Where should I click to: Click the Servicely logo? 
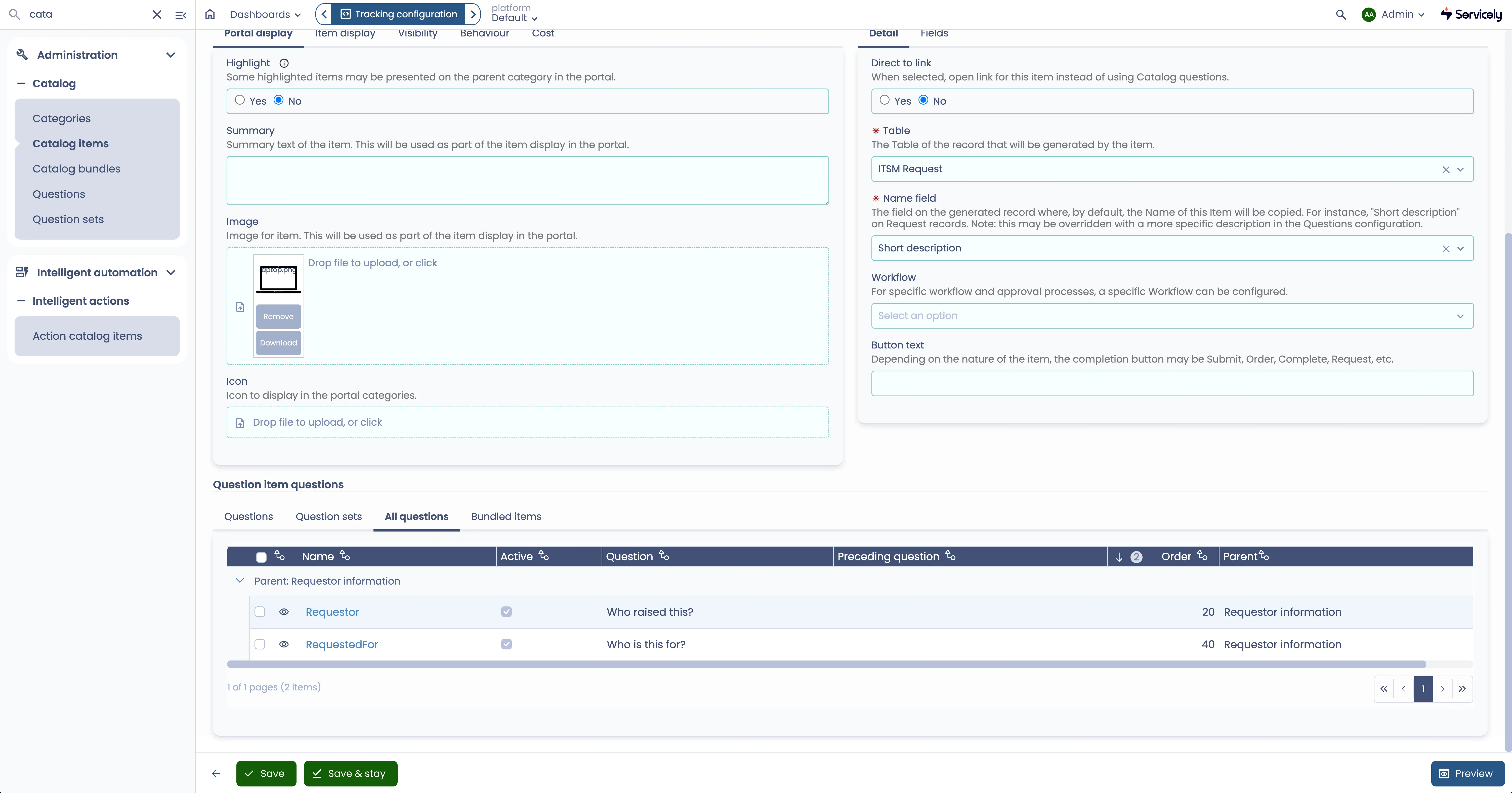pos(1472,15)
